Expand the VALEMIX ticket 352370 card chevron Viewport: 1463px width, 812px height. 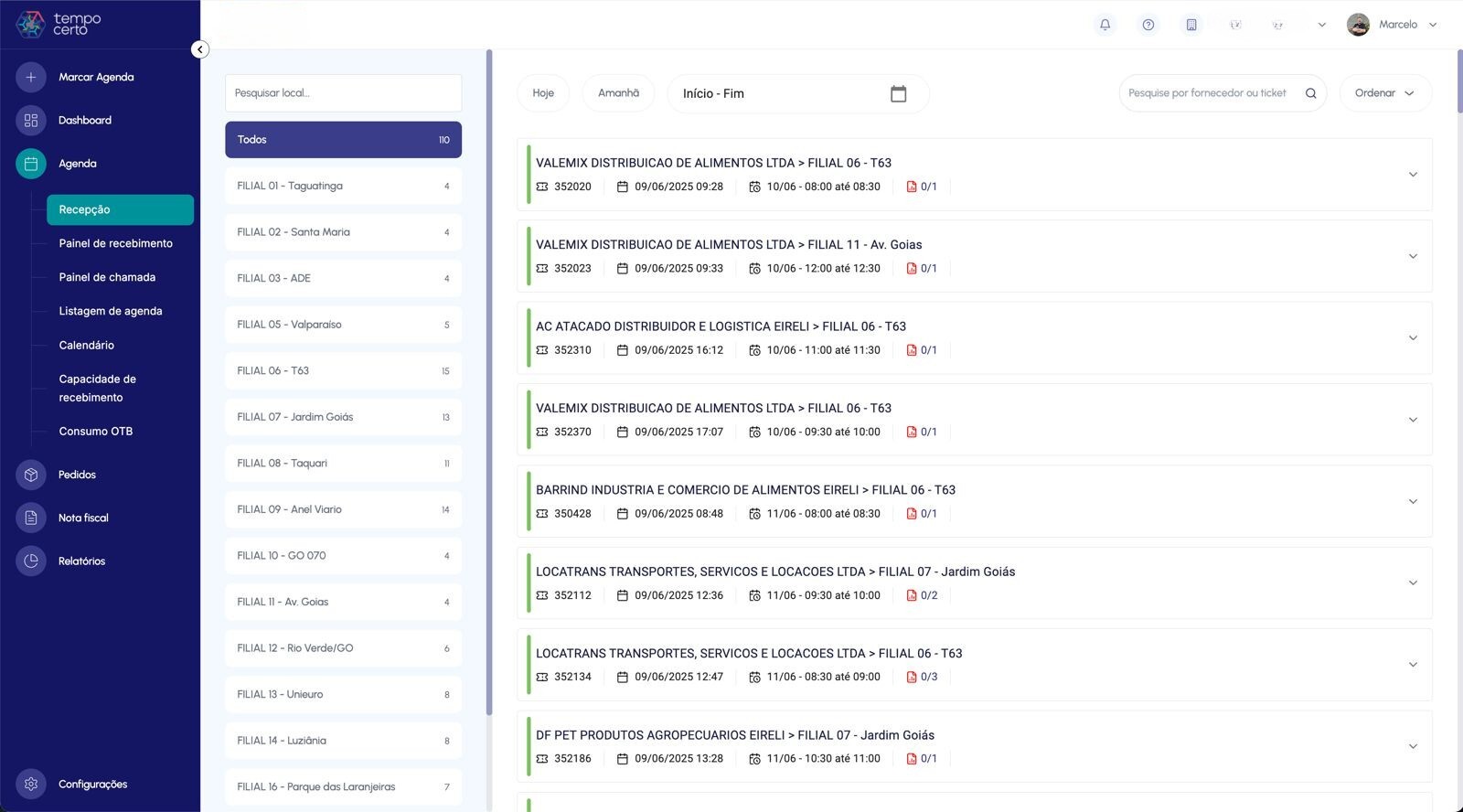[x=1413, y=420]
